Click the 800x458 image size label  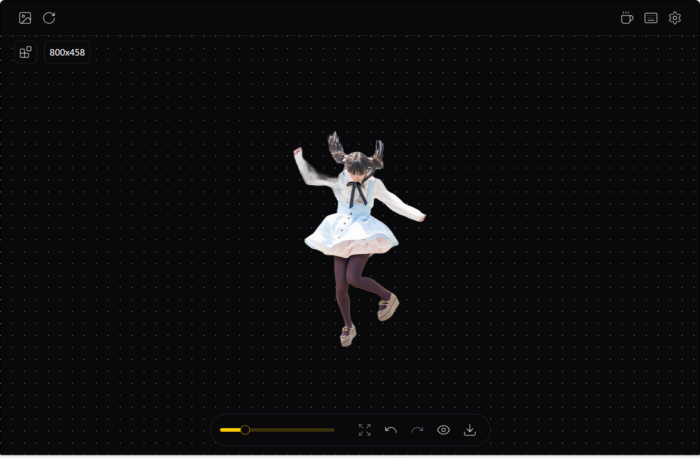tap(67, 52)
